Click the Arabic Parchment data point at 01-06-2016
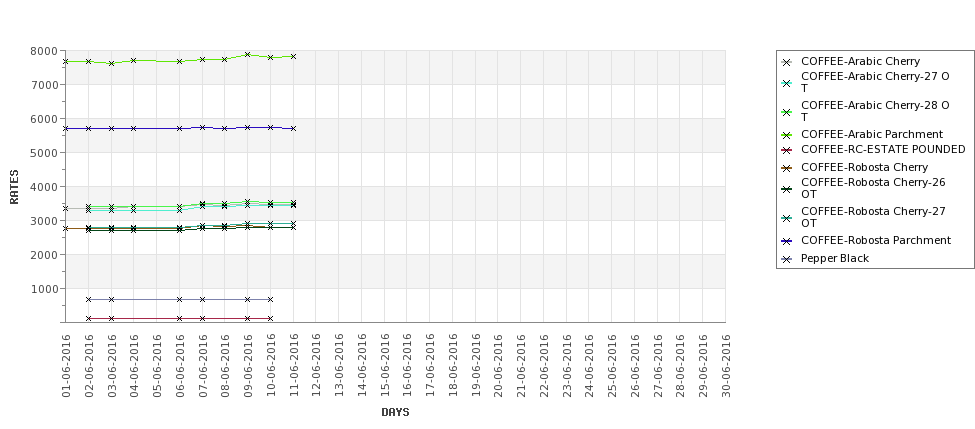 click(65, 62)
